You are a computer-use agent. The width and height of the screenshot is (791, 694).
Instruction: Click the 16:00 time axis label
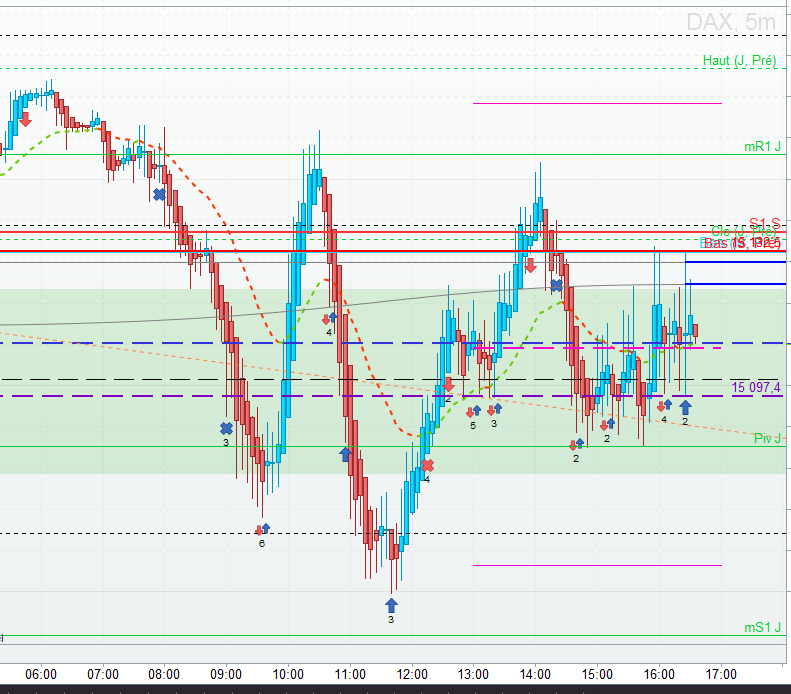659,674
